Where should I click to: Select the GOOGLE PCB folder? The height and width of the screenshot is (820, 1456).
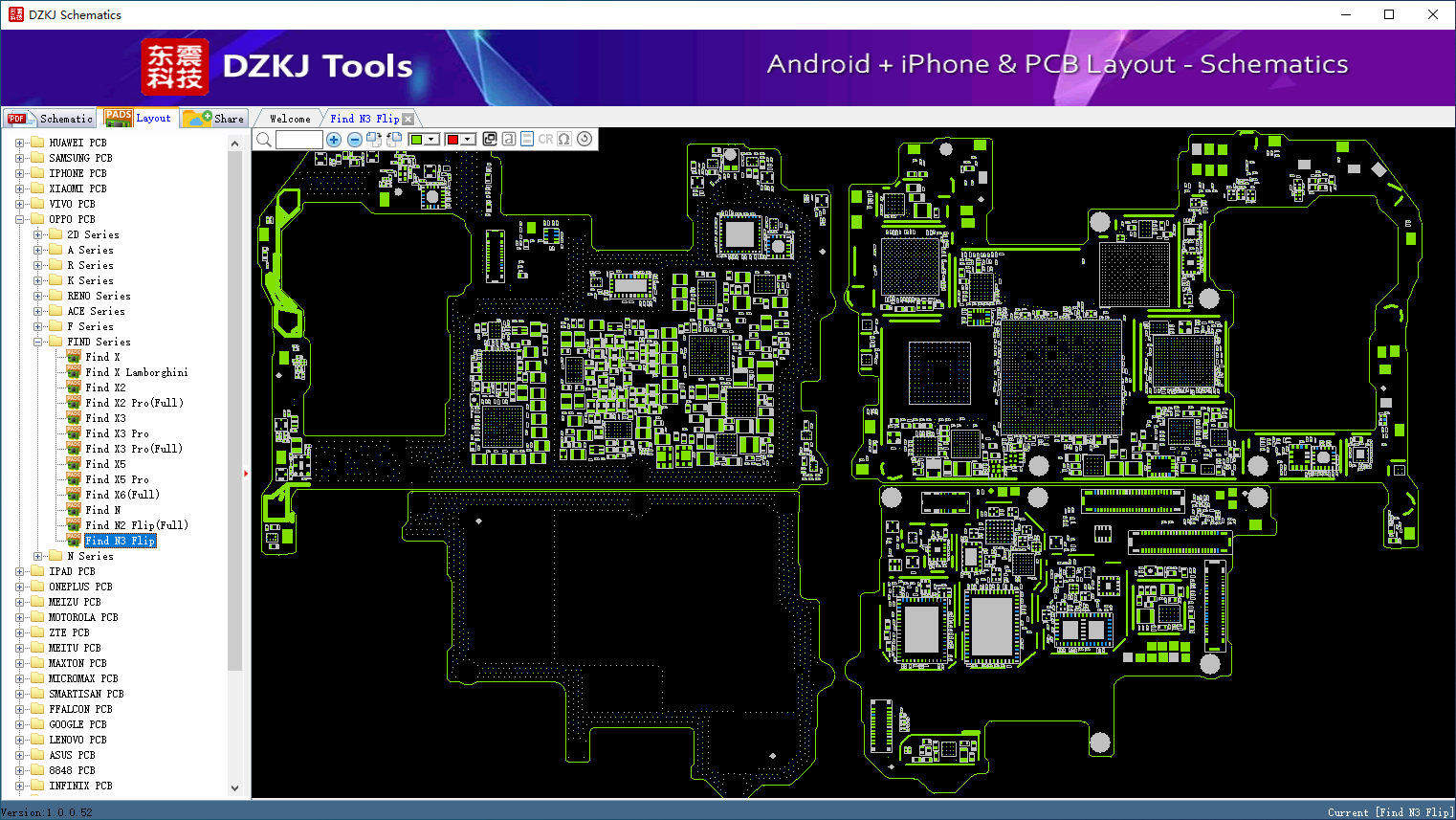pos(77,724)
